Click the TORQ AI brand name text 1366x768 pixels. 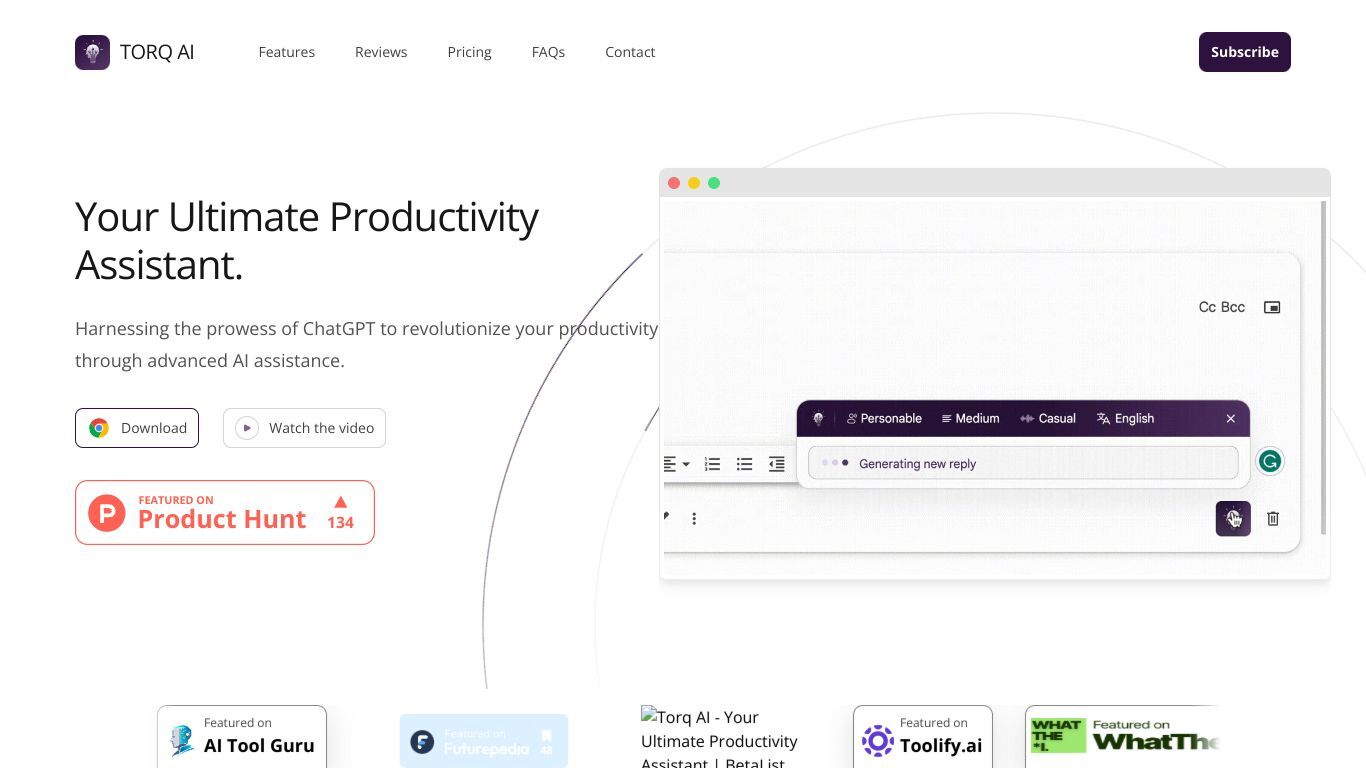coord(157,52)
